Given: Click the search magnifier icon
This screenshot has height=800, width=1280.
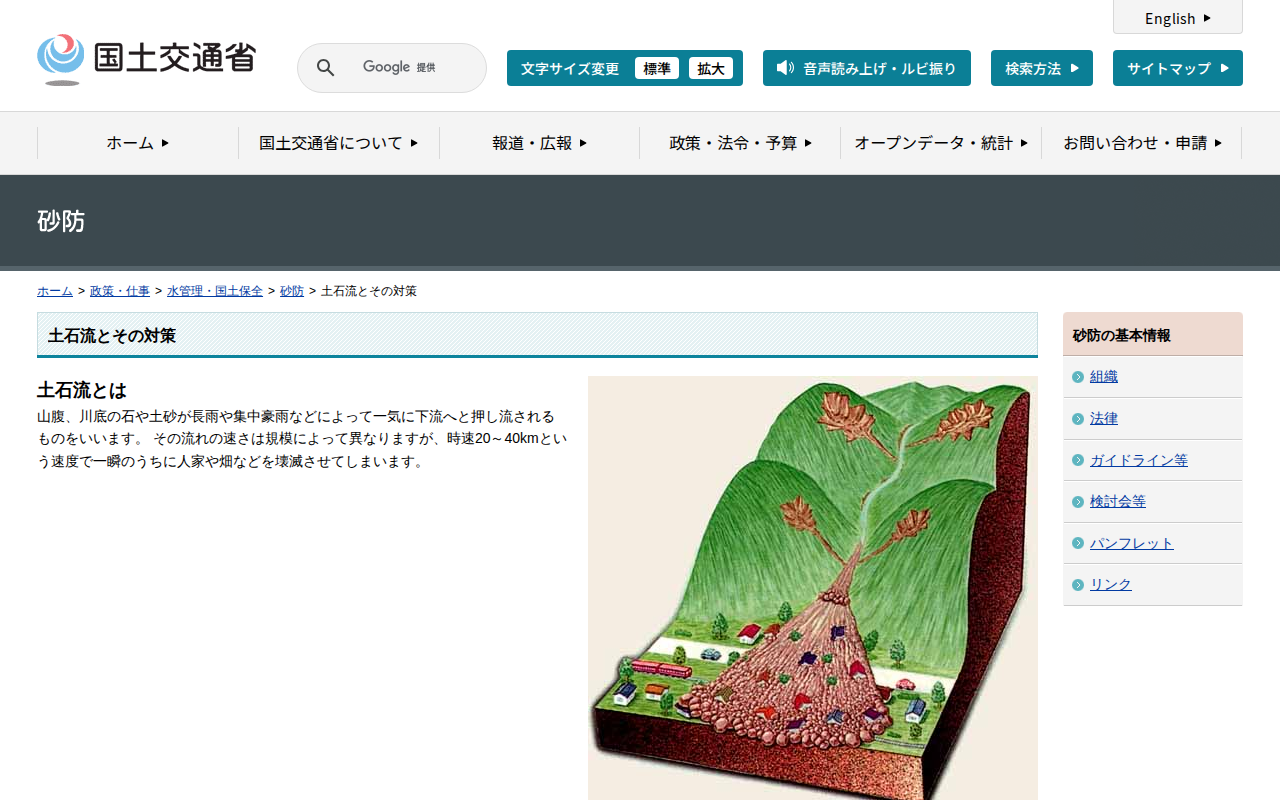Looking at the screenshot, I should click(x=325, y=68).
